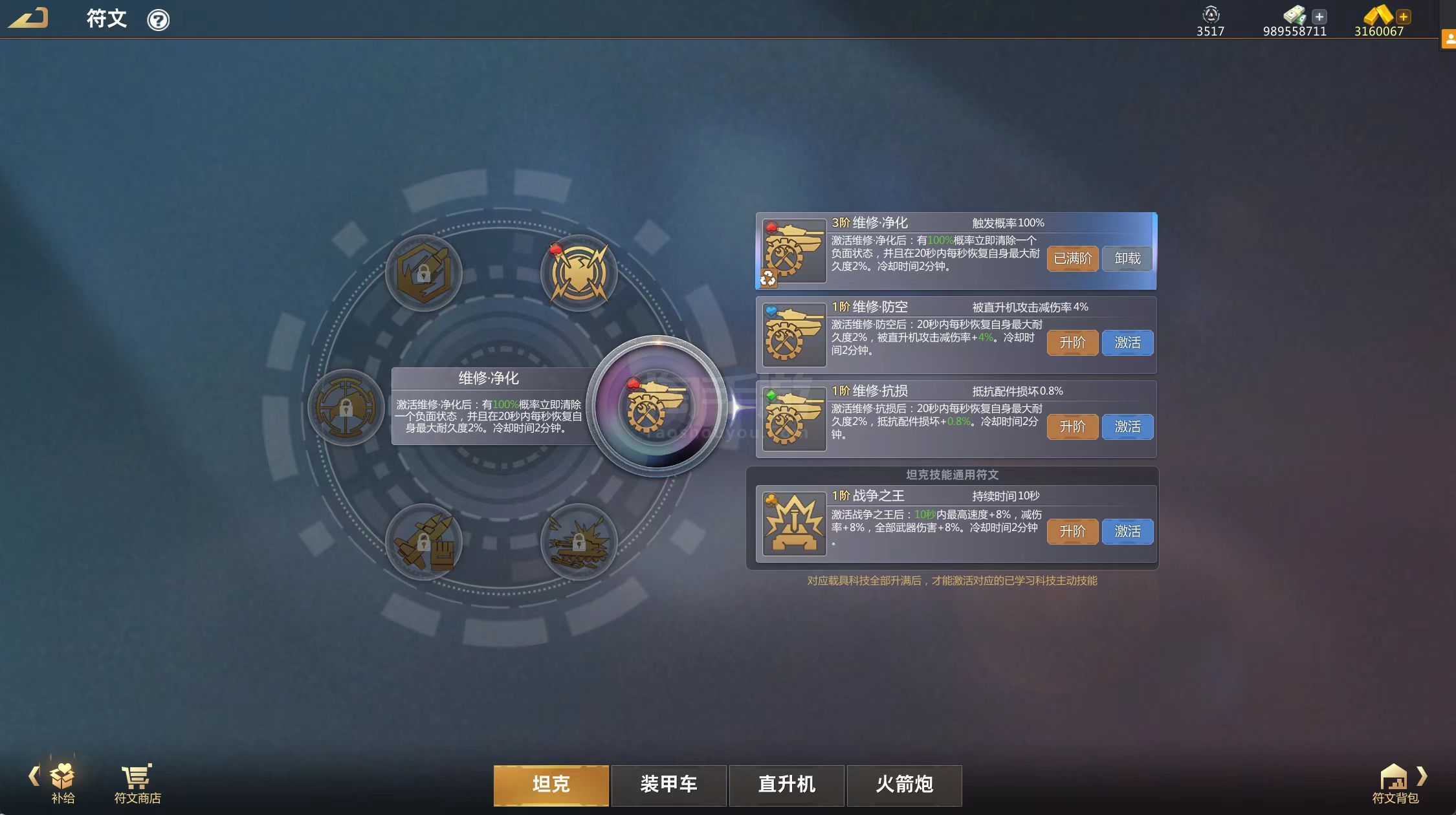1456x815 pixels.
Task: Collapse the left bottom chevron arrow
Action: point(34,776)
